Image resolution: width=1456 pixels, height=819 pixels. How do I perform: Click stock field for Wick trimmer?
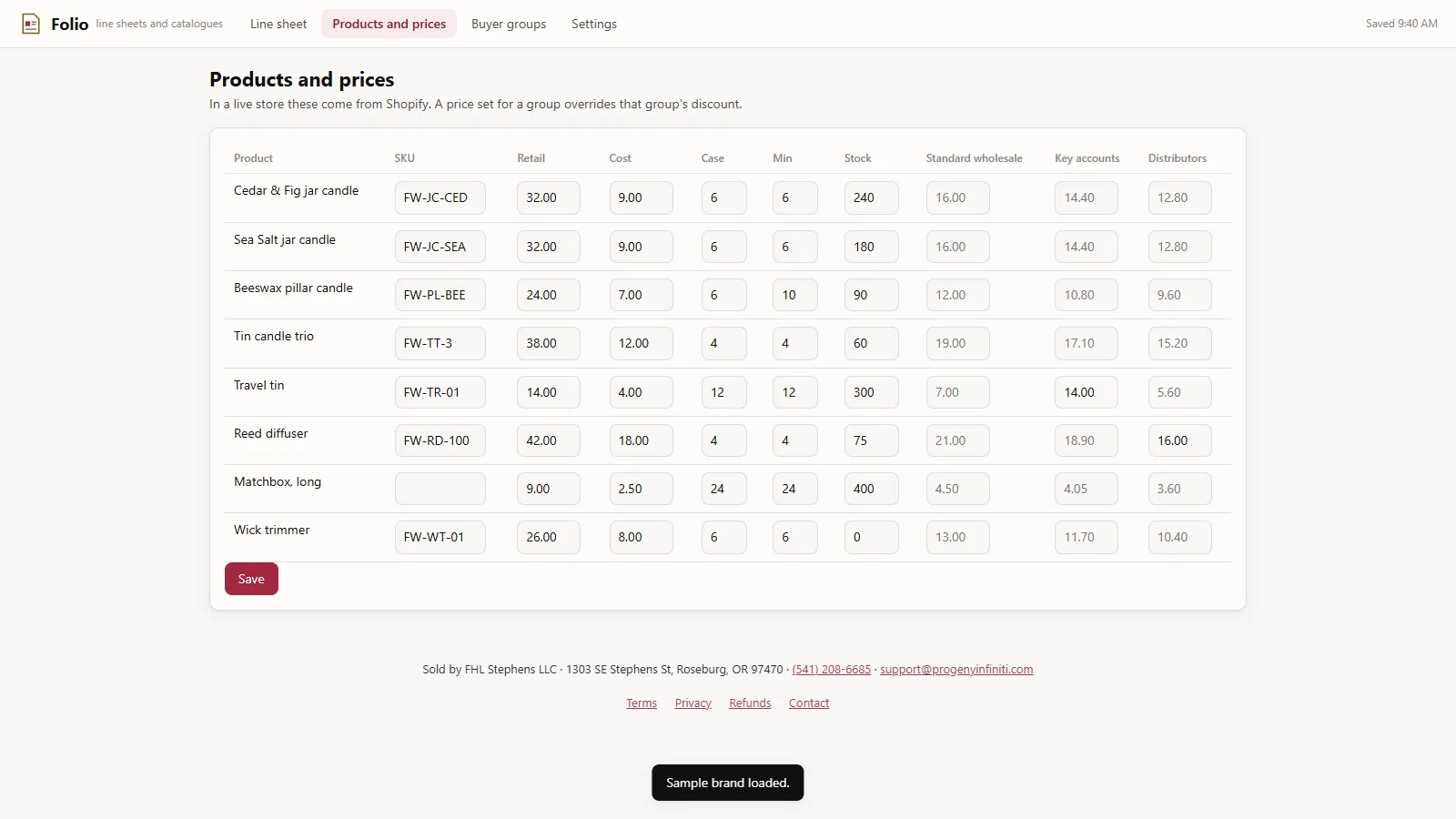871,537
